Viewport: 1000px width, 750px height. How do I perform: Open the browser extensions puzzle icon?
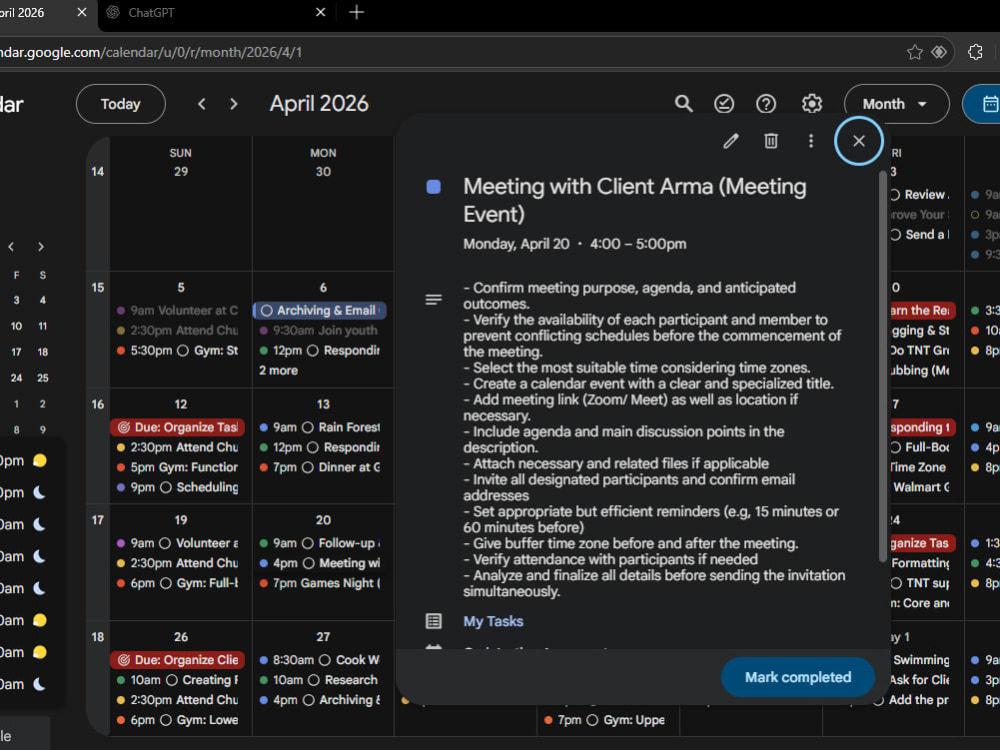pos(975,52)
